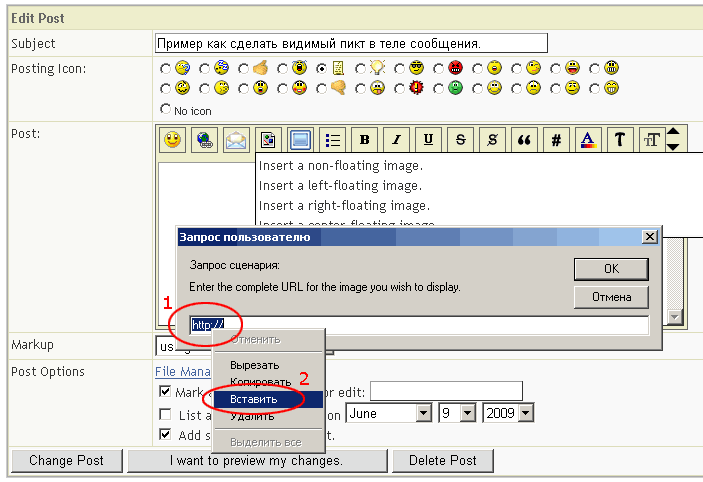This screenshot has width=703, height=482.
Task: Click toolbar upper arrow to the right
Action: coord(673,131)
